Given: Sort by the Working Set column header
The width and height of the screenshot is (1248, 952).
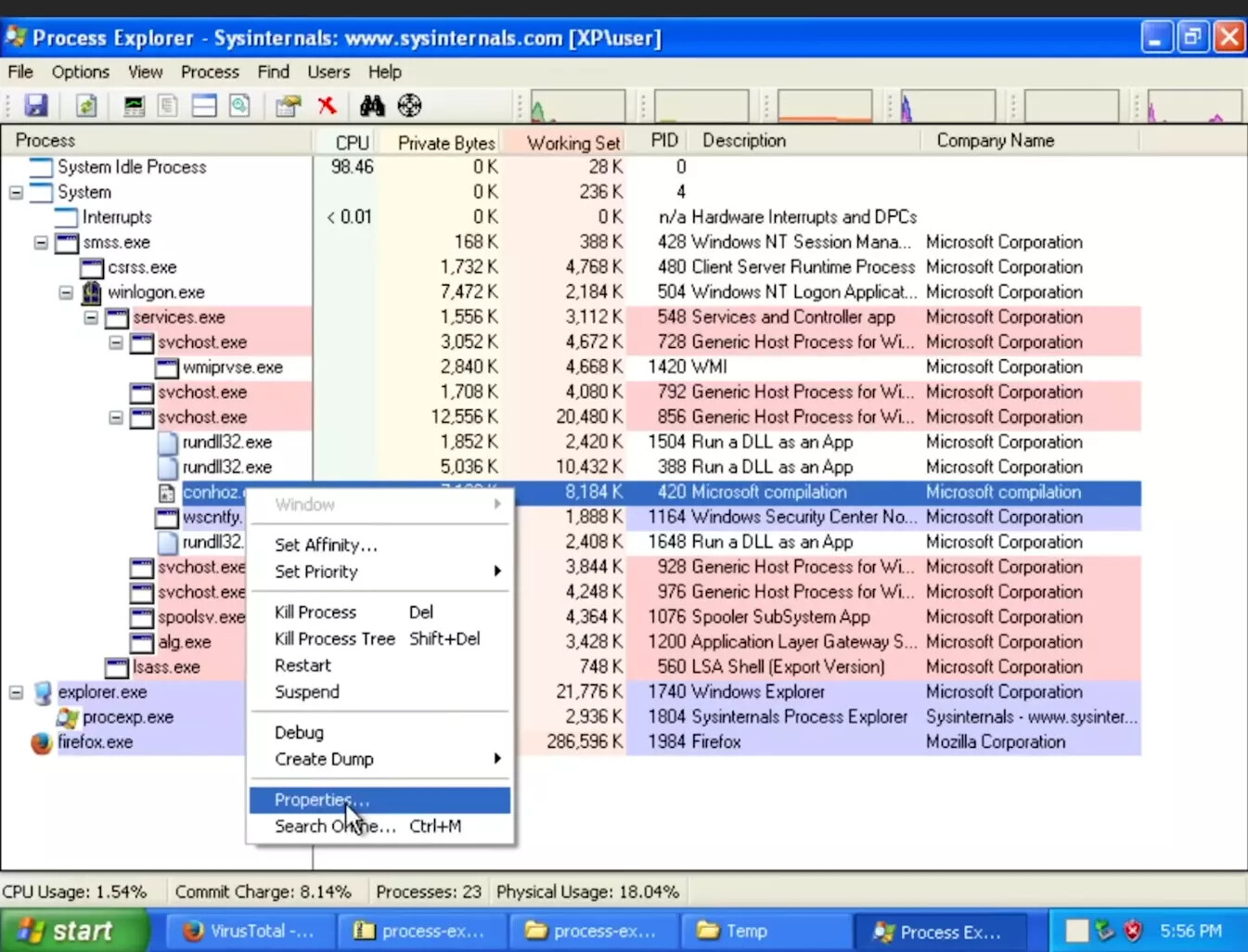Looking at the screenshot, I should click(x=573, y=142).
